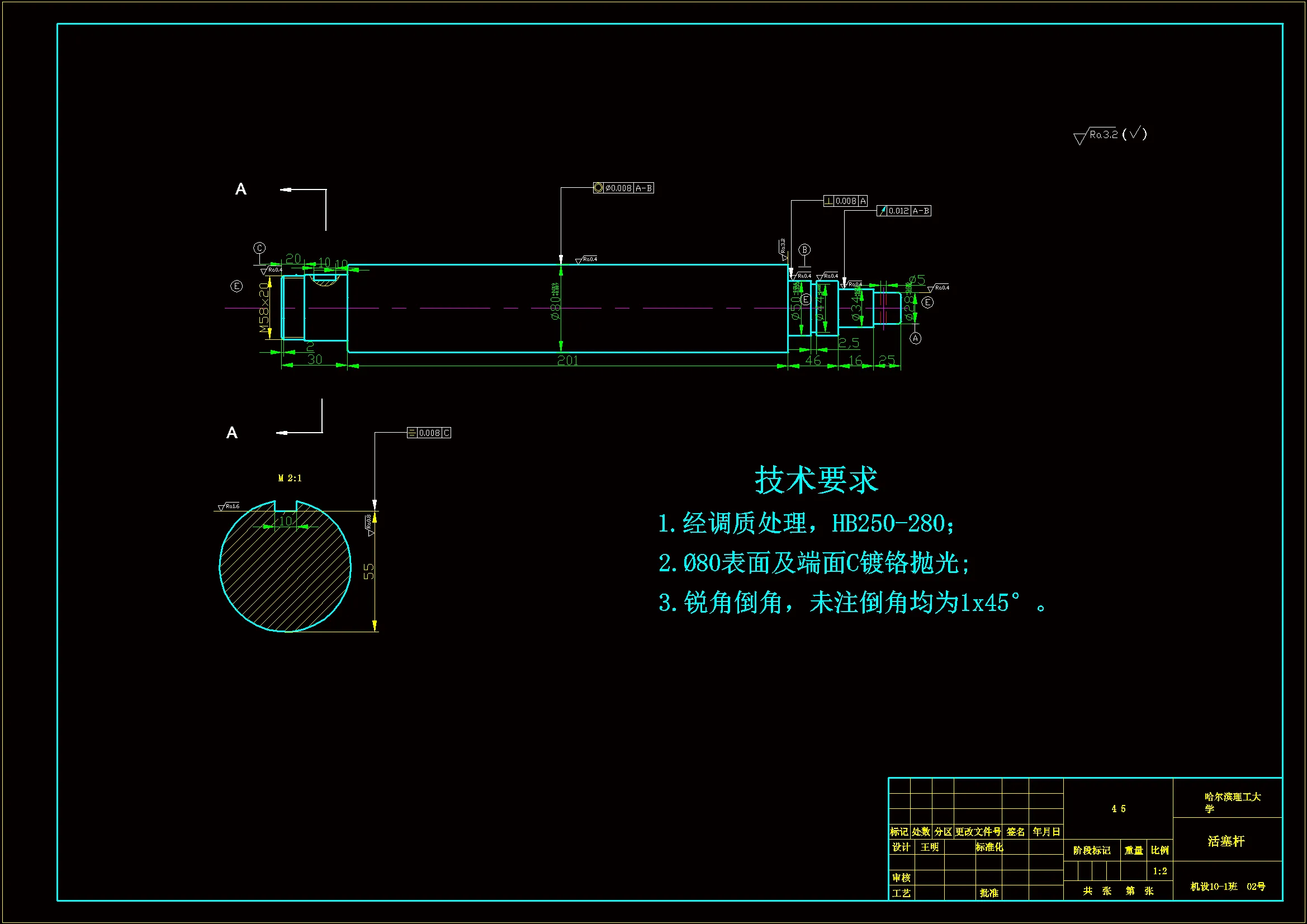Image resolution: width=1307 pixels, height=924 pixels.
Task: Click the 55 dimension beside the section circle
Action: click(369, 572)
